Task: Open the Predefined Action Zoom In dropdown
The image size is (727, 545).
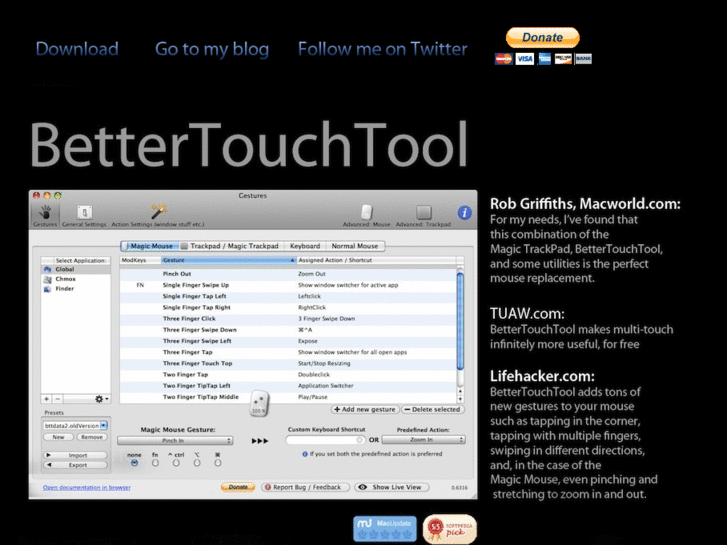Action: click(x=423, y=440)
